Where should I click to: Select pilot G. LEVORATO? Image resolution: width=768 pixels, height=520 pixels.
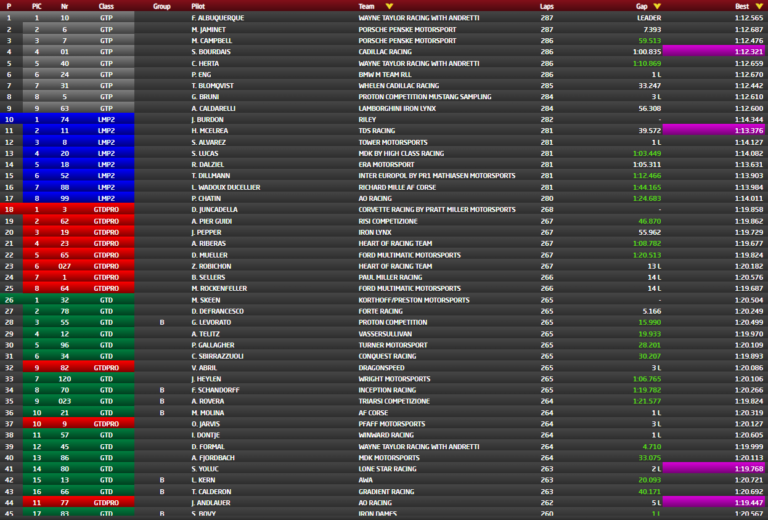(x=211, y=322)
